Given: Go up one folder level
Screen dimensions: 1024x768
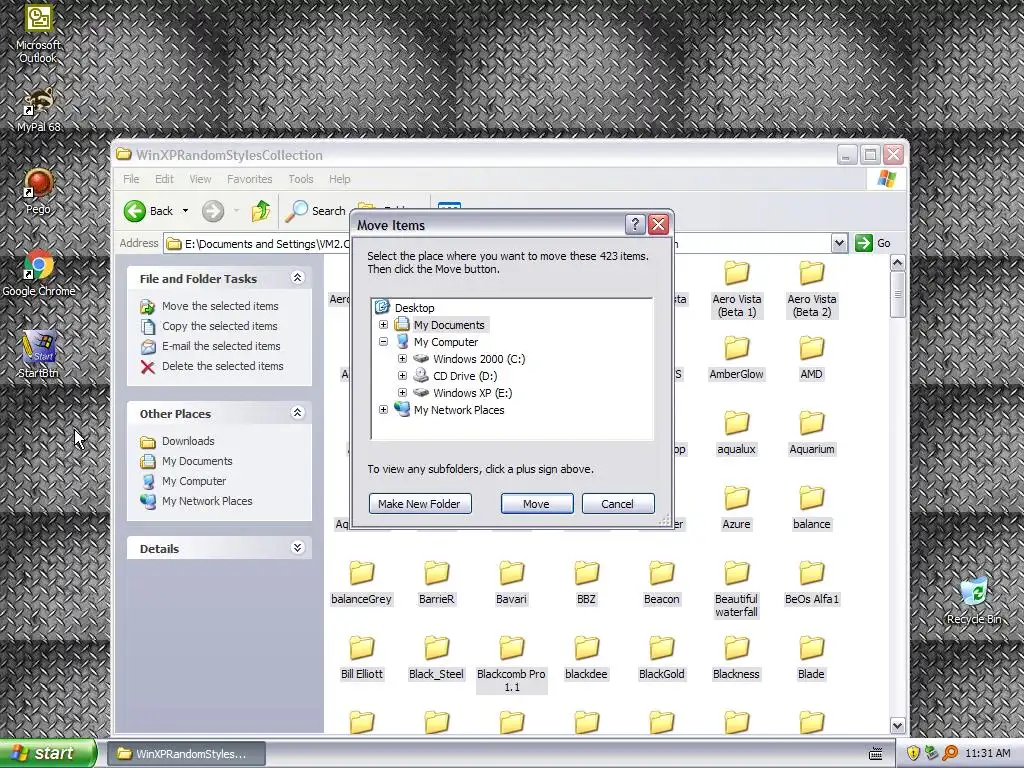Looking at the screenshot, I should point(261,211).
